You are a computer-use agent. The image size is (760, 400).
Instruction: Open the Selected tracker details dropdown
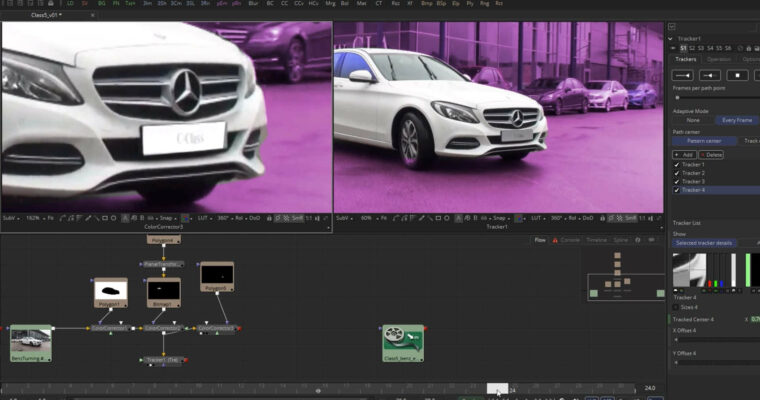click(714, 243)
